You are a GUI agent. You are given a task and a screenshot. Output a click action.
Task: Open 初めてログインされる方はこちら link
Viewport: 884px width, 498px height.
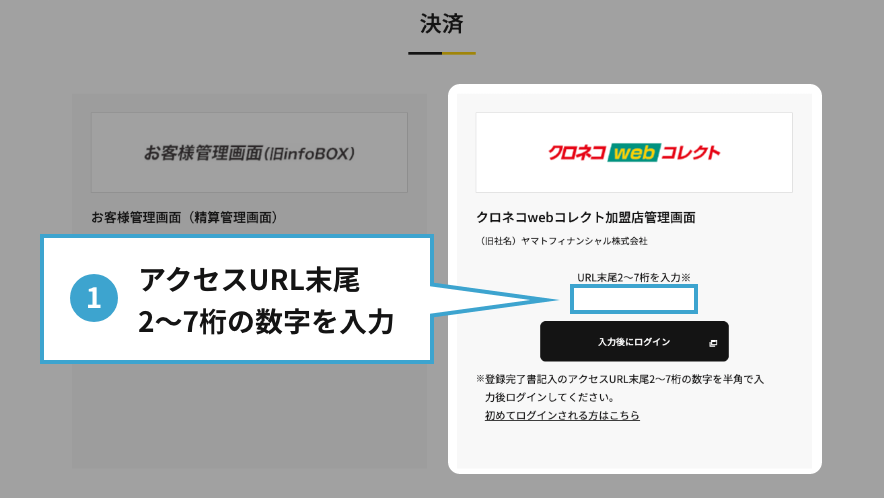click(562, 415)
